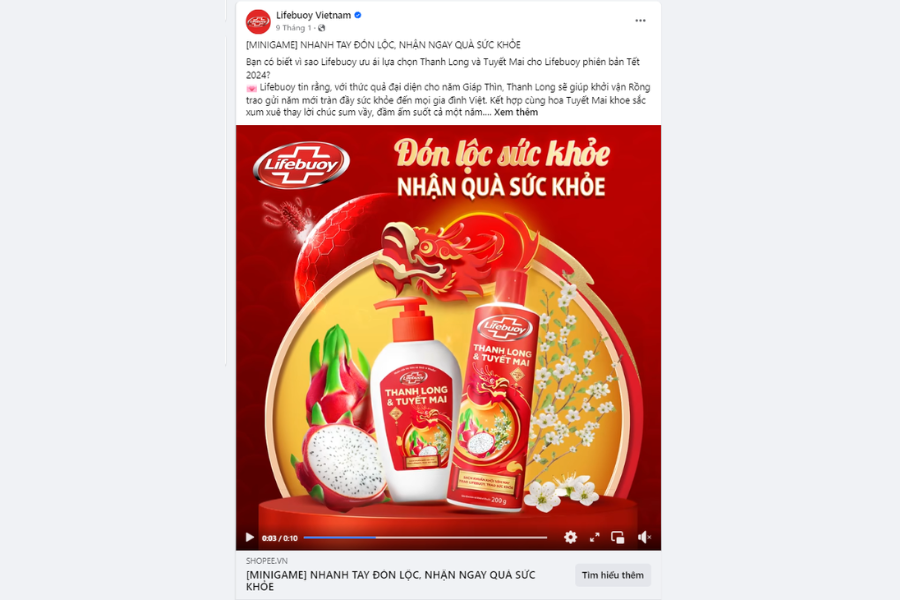Viewport: 900px width, 600px height.
Task: Click the 0:03 / 0:10 time display
Action: coord(280,538)
